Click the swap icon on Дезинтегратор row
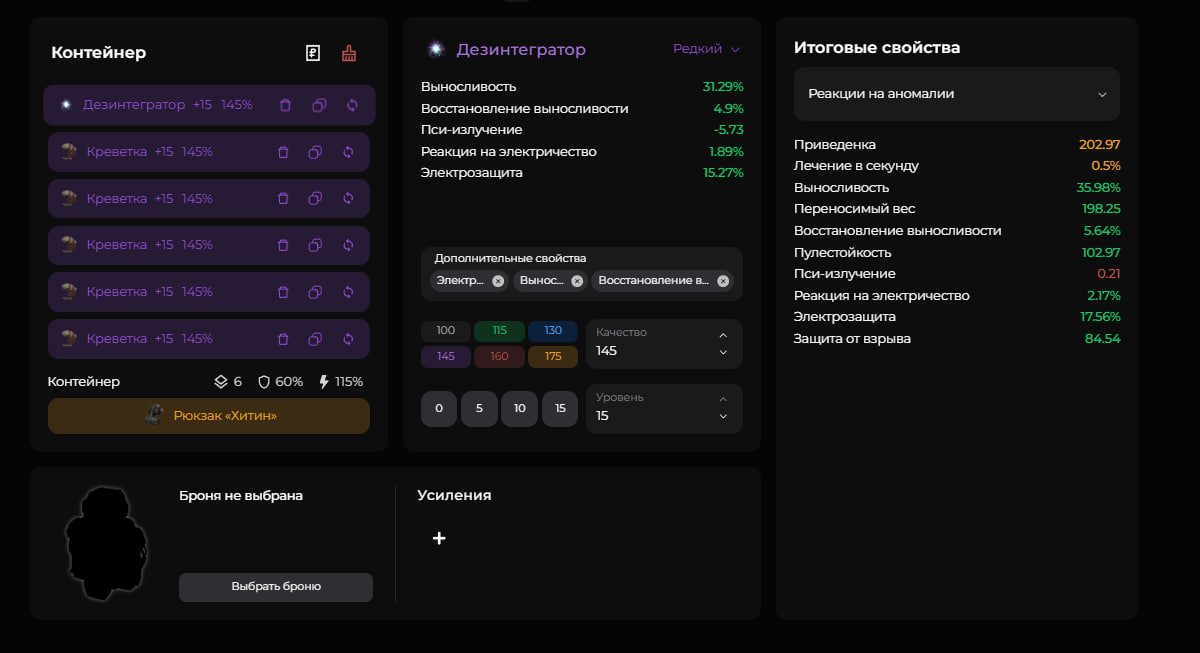Viewport: 1200px width, 653px height. click(x=352, y=105)
